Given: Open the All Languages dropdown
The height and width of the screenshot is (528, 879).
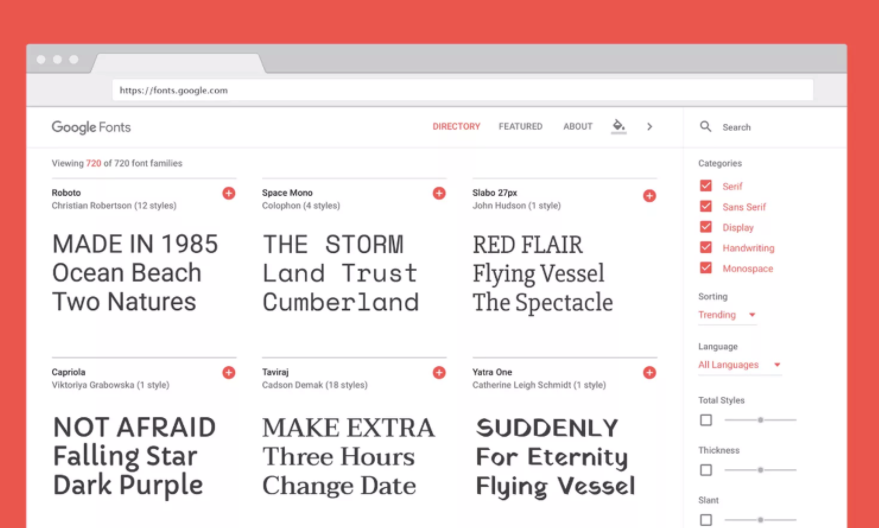Looking at the screenshot, I should pyautogui.click(x=739, y=365).
